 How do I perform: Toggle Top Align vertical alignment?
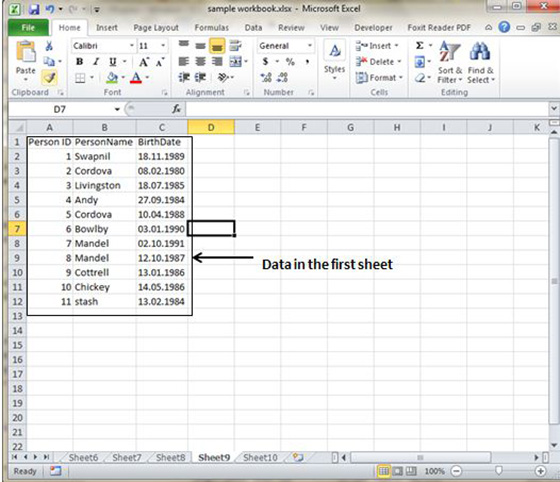click(x=184, y=45)
